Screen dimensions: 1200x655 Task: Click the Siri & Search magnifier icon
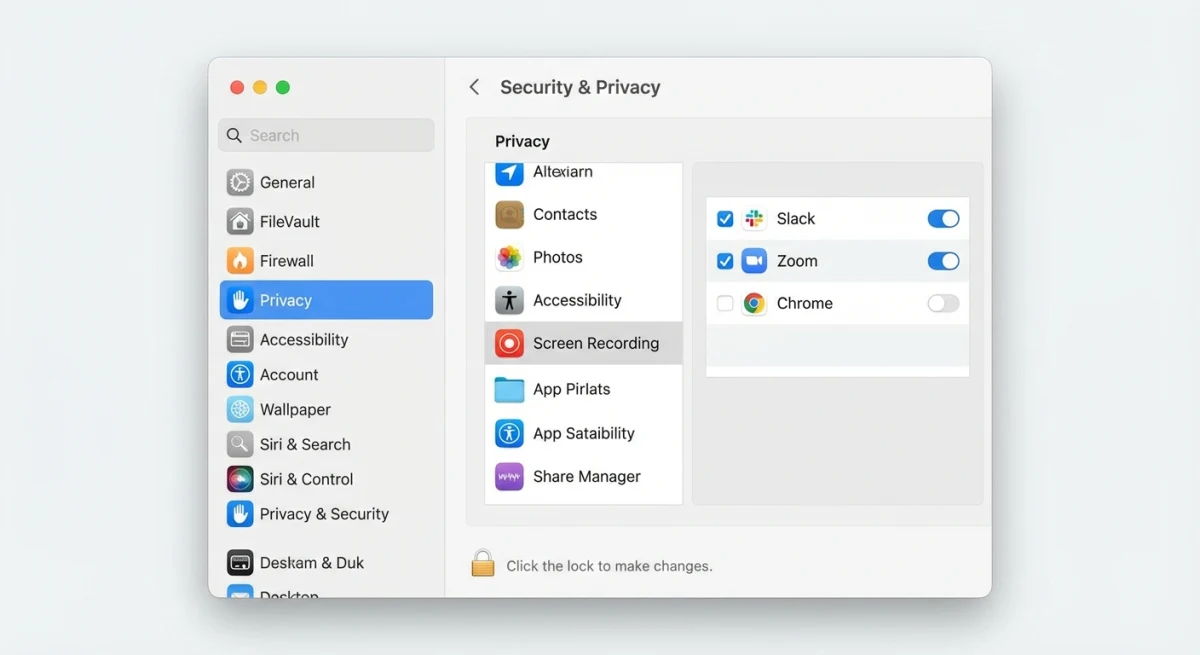(x=240, y=444)
